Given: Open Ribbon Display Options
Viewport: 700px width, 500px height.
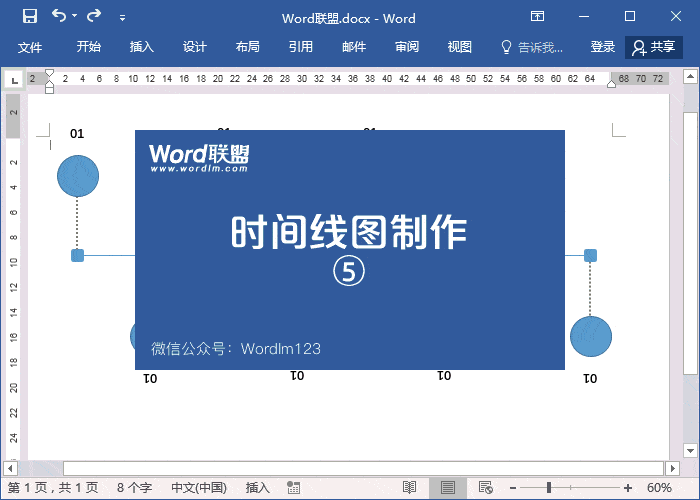Looking at the screenshot, I should (537, 17).
